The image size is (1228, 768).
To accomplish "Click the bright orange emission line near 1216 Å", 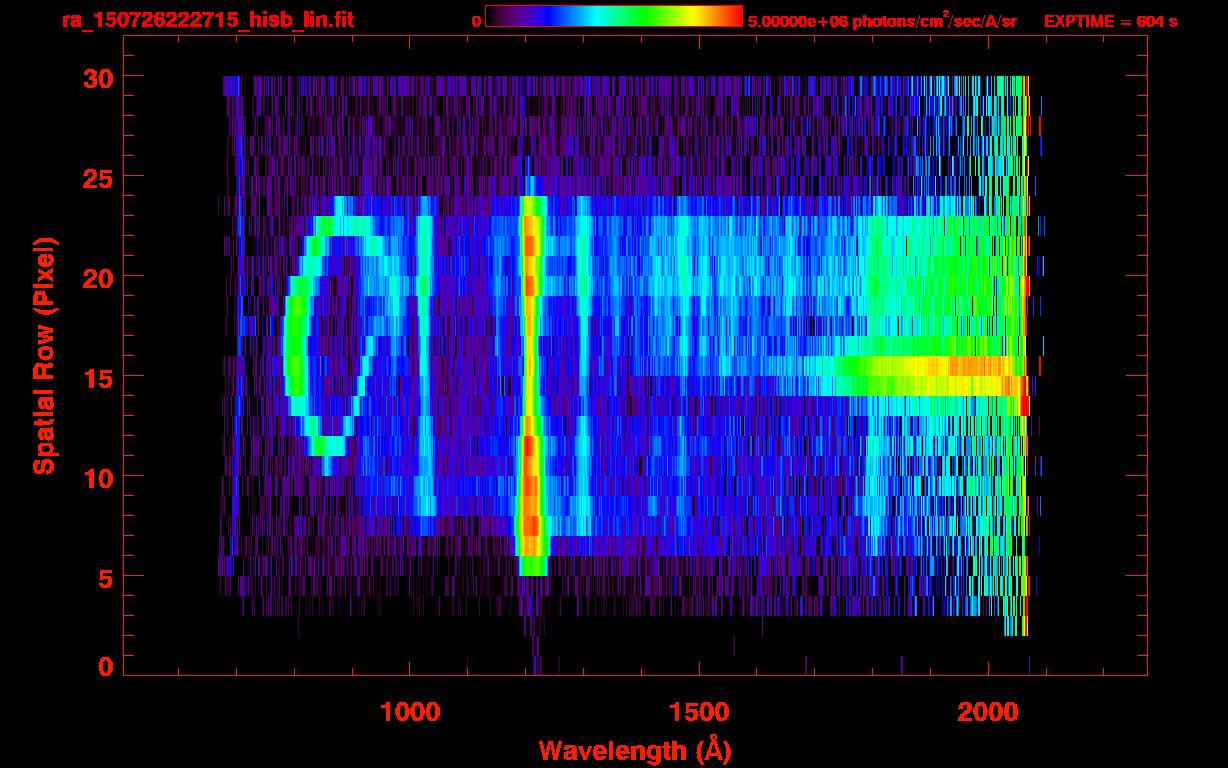I will (x=532, y=380).
